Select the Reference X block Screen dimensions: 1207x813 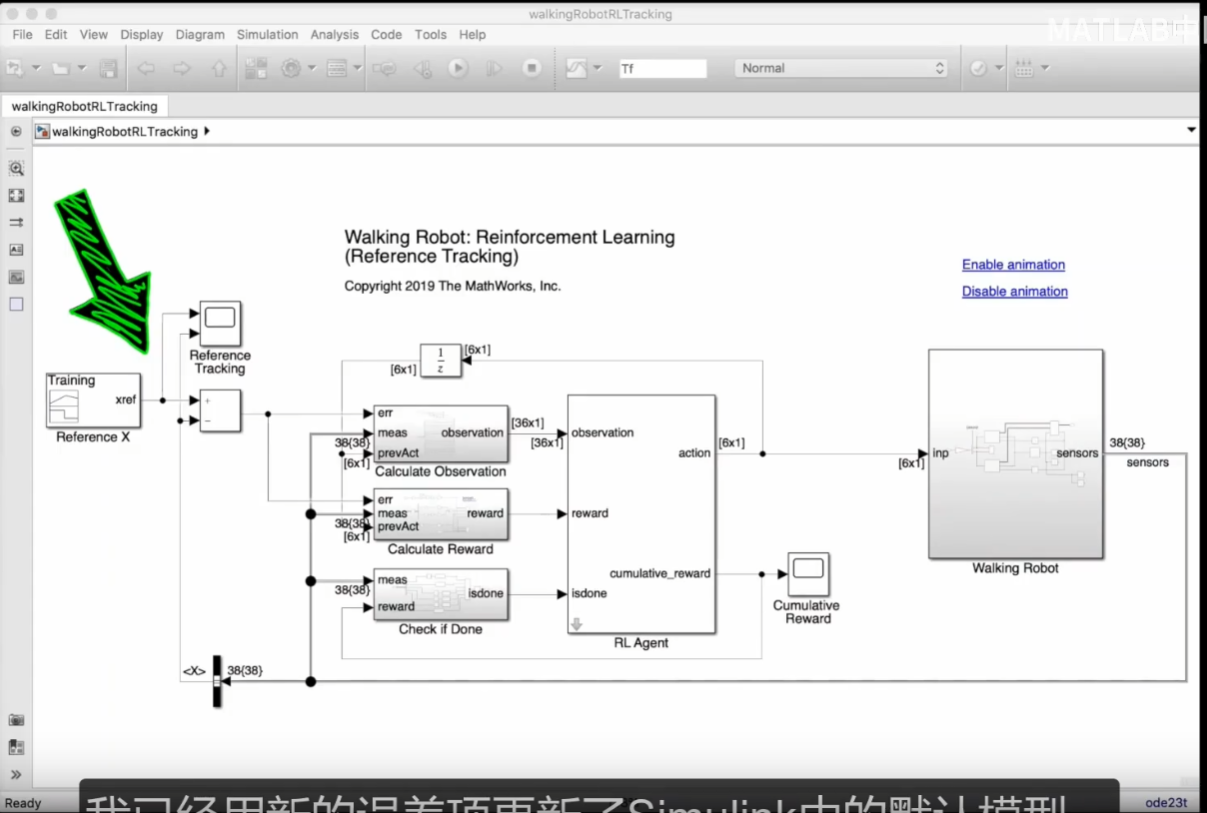[x=92, y=400]
